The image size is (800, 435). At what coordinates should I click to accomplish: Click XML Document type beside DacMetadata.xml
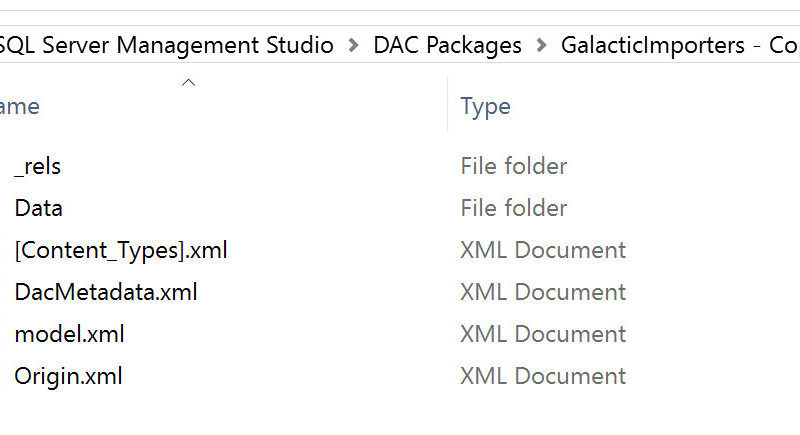543,292
